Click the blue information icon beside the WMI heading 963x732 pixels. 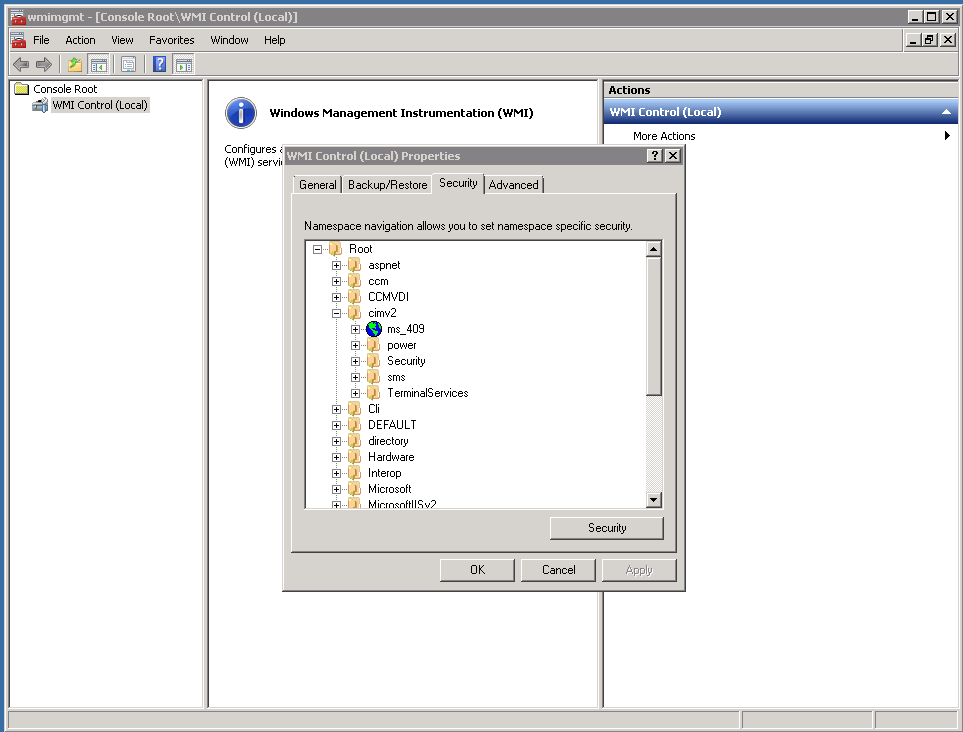click(241, 113)
